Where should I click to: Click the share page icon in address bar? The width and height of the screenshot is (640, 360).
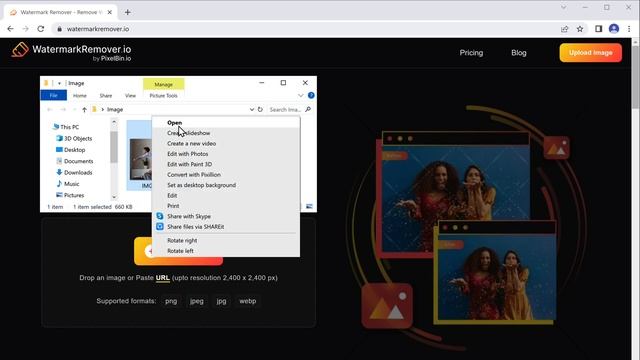564,29
